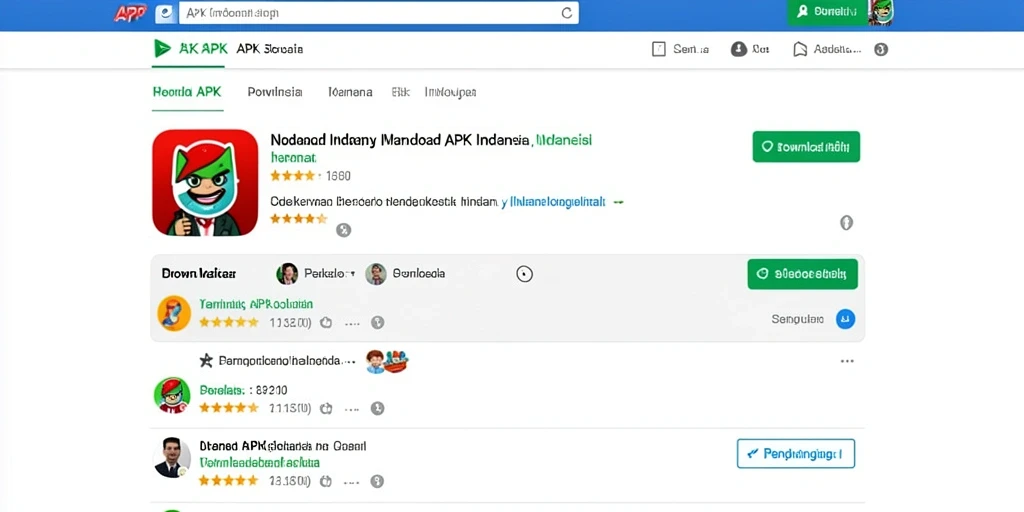Click the gray numbered circle after Aadete
This screenshot has width=1024, height=512.
(881, 50)
